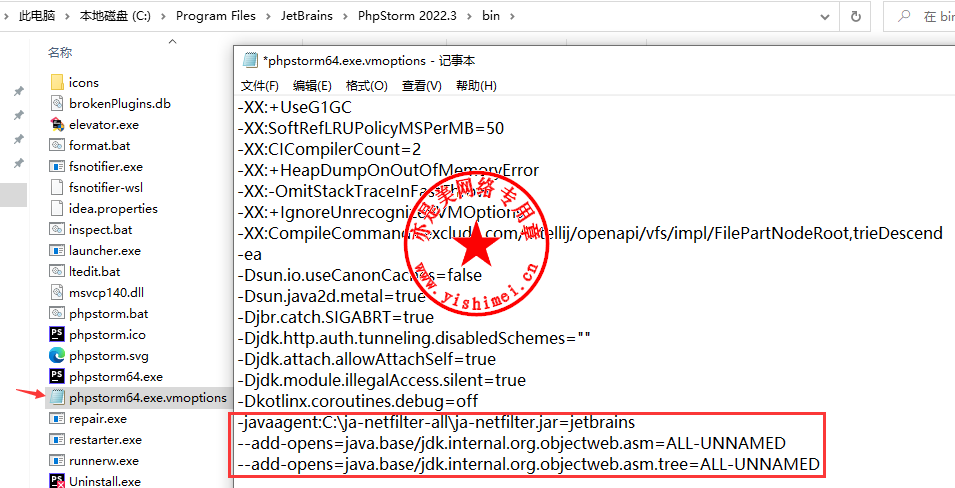Click the phpstorm64.exe PS icon
The height and width of the screenshot is (488, 955).
(57, 377)
